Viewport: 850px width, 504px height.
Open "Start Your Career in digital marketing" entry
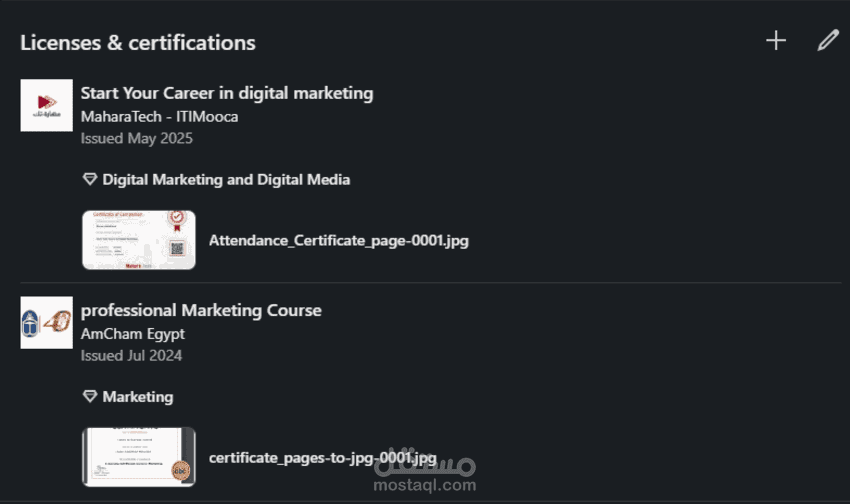[x=227, y=93]
